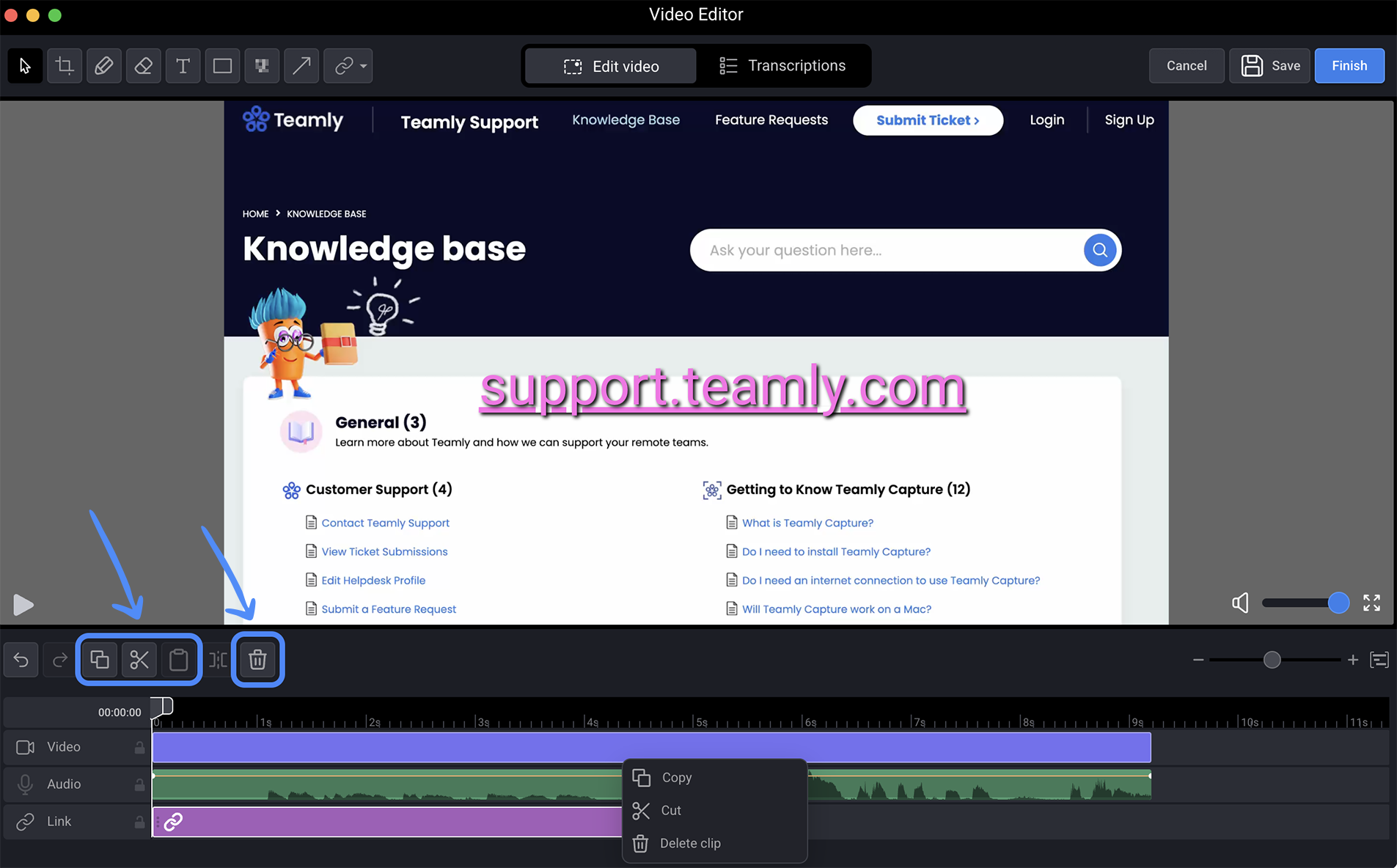Select the Text tool
The image size is (1397, 868).
183,66
